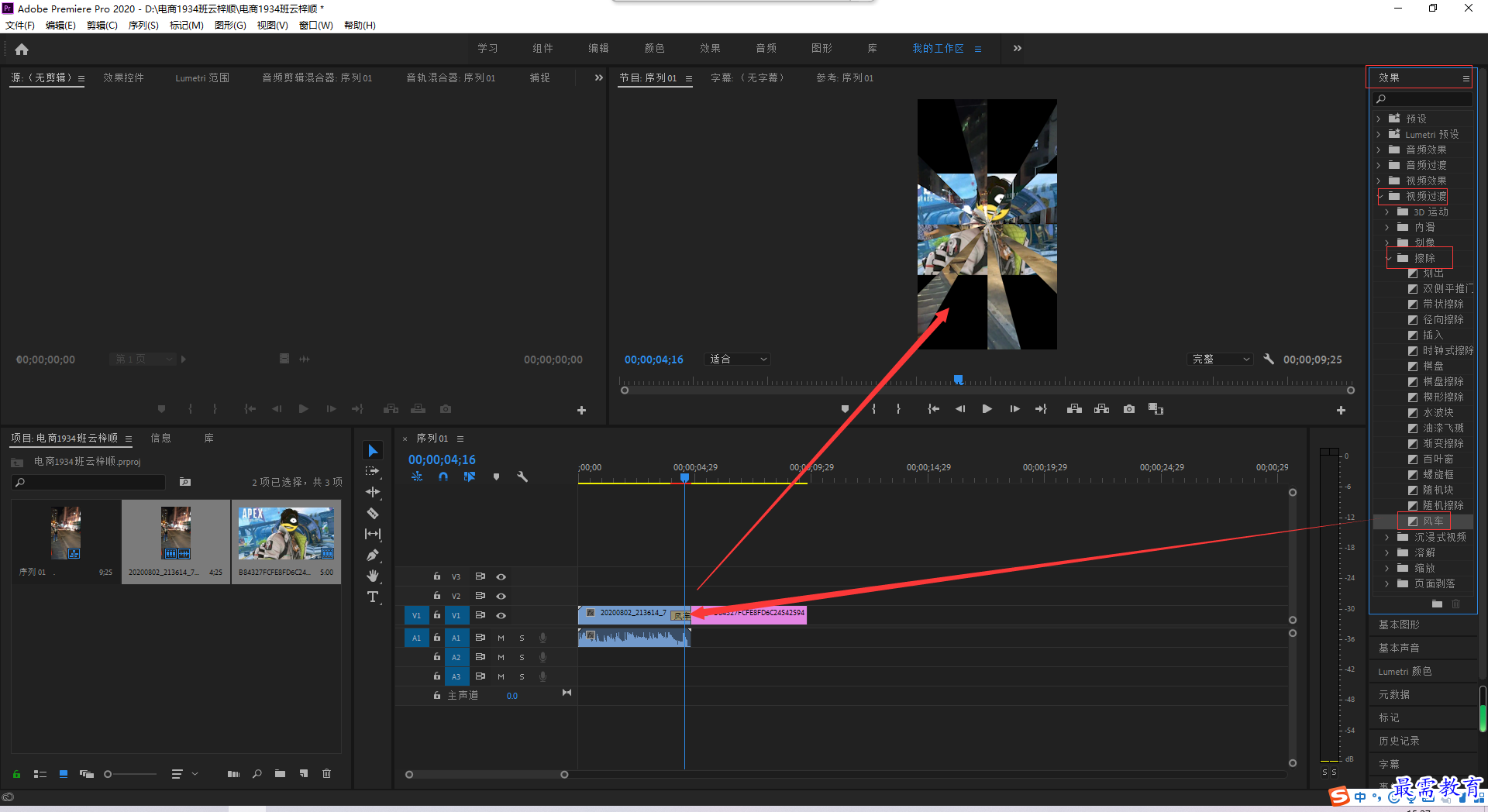Click the Lift button in program monitor
Screen dimensions: 1488x812
[x=1074, y=409]
